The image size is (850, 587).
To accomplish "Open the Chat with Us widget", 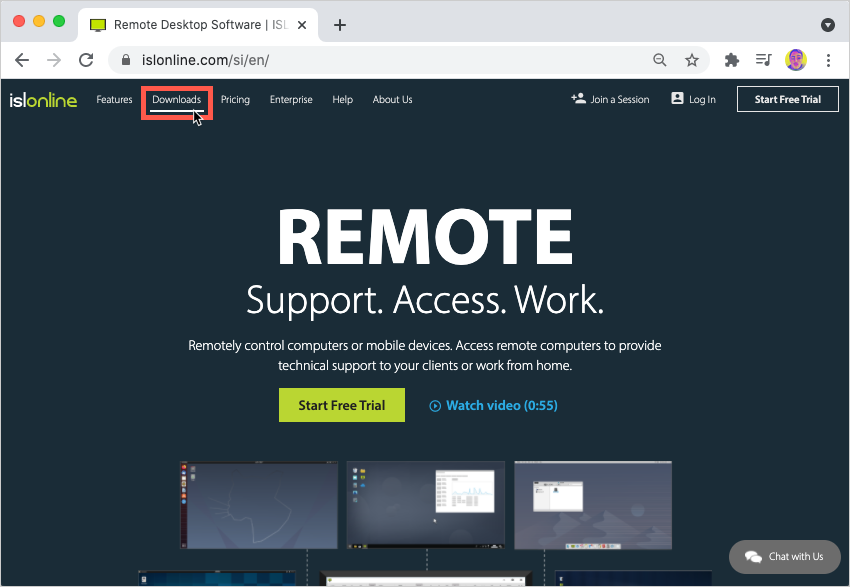I will tap(785, 557).
